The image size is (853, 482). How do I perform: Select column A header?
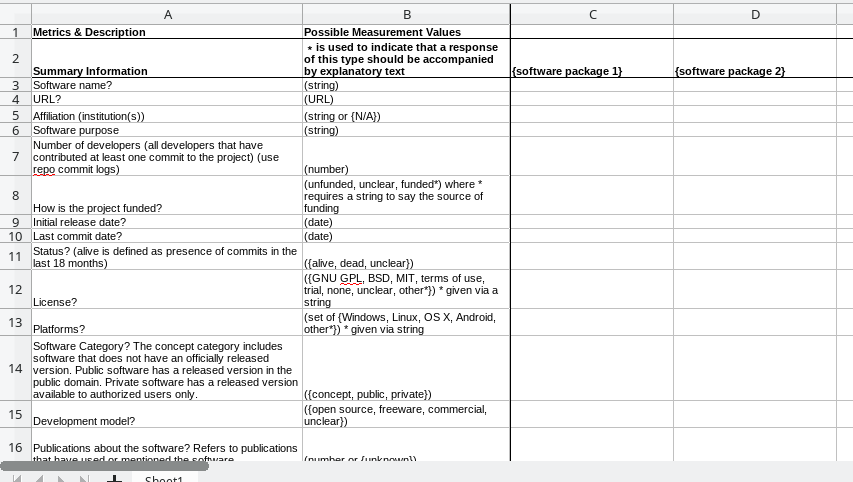click(x=168, y=15)
